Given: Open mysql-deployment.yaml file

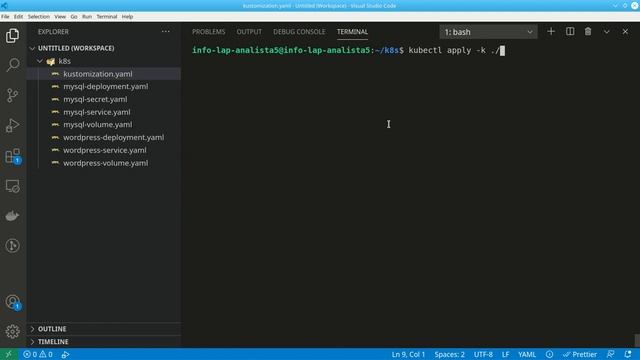Looking at the screenshot, I should pos(105,87).
